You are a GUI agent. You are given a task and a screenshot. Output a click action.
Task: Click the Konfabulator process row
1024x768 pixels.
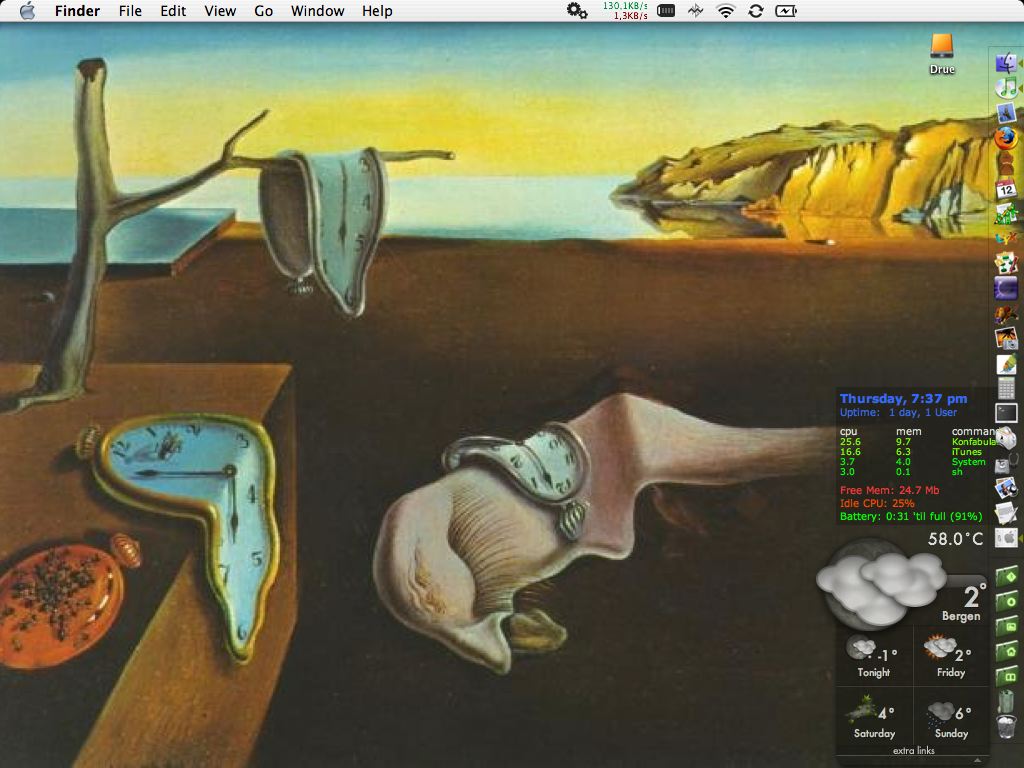[x=918, y=441]
